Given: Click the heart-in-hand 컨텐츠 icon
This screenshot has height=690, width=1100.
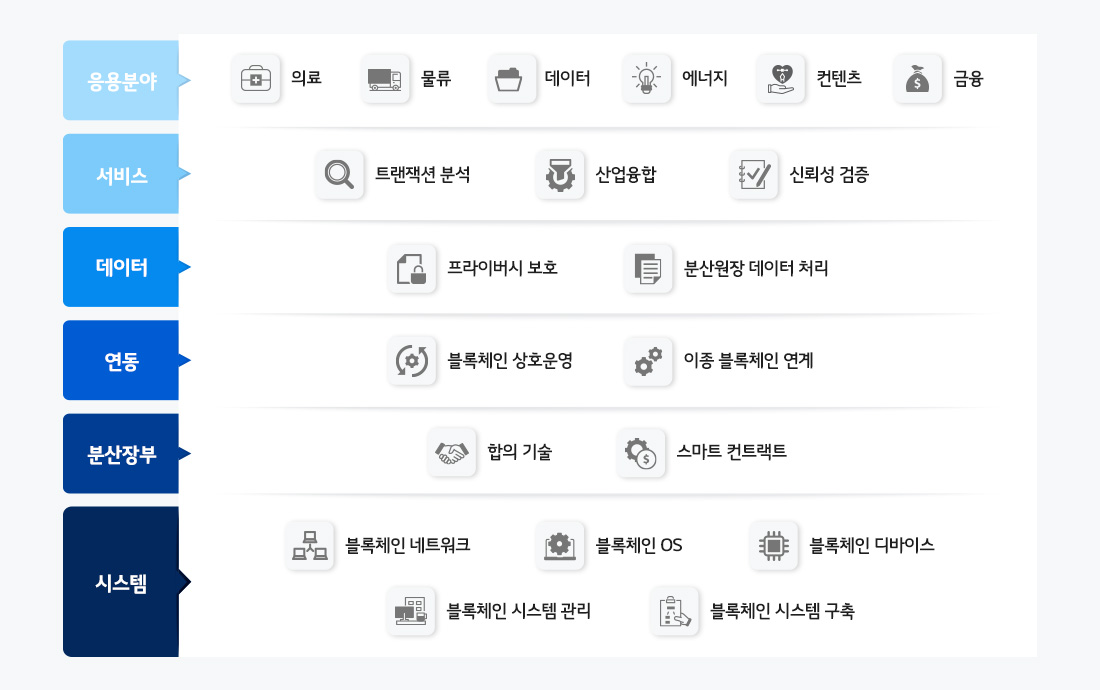Looking at the screenshot, I should pyautogui.click(x=781, y=78).
